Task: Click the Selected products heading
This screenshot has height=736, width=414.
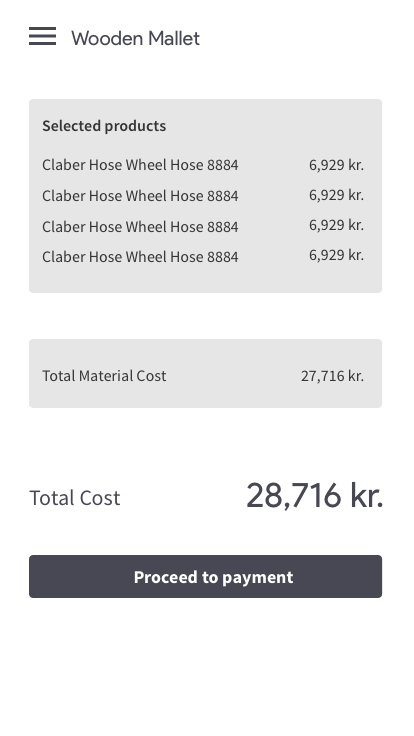Action: (104, 126)
